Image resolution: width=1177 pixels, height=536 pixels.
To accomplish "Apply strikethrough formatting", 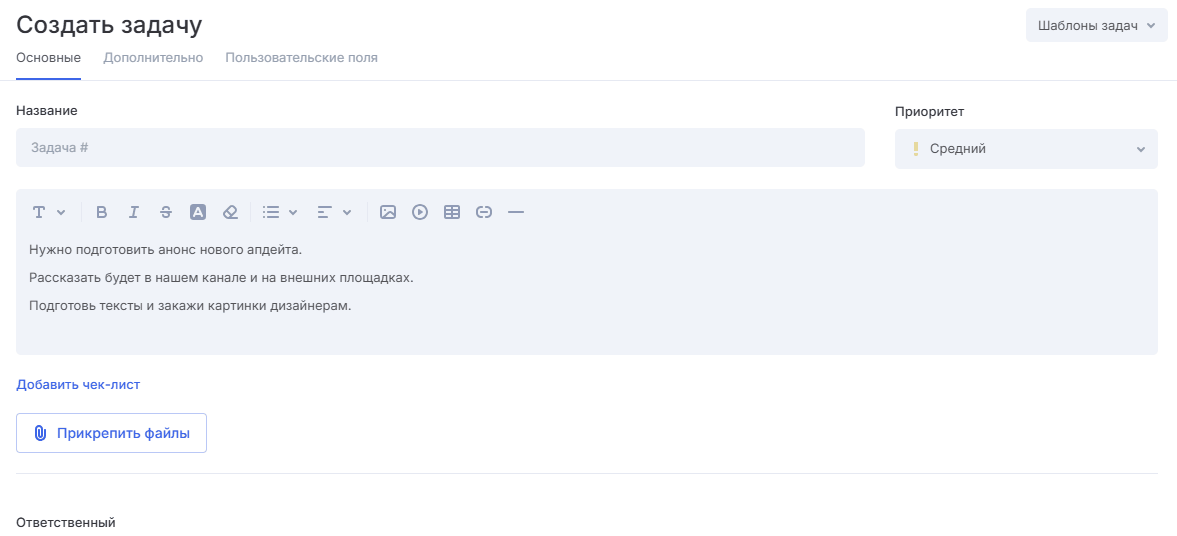I will tap(166, 212).
